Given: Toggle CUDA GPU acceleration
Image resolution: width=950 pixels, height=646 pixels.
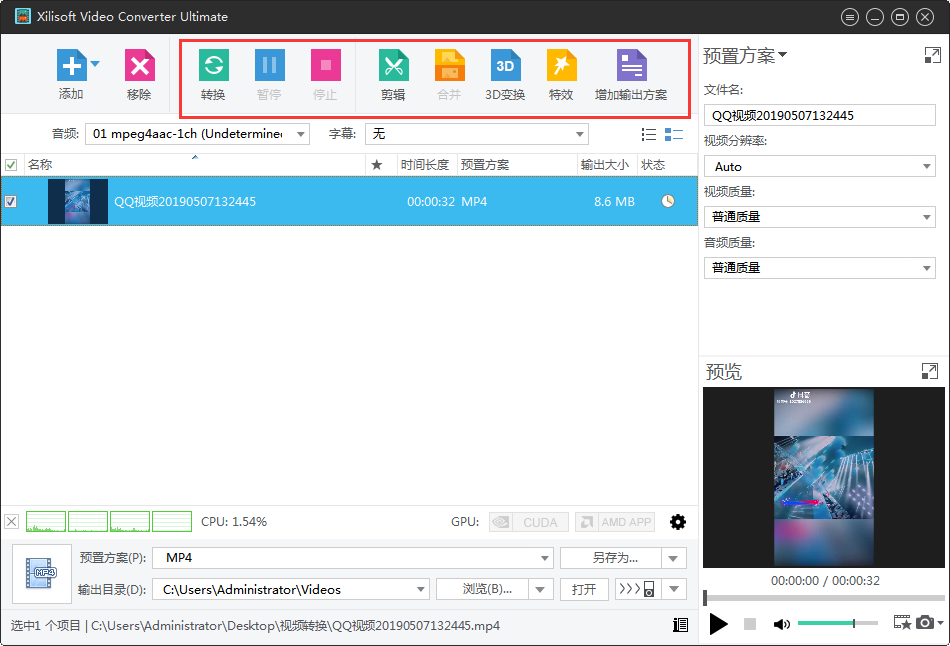Looking at the screenshot, I should 529,522.
